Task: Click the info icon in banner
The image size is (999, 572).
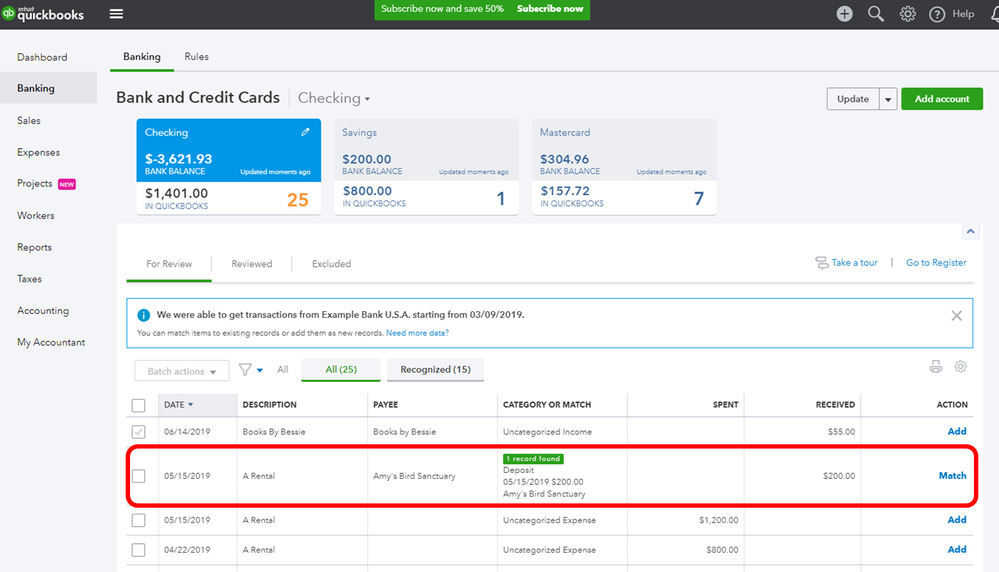Action: (143, 315)
